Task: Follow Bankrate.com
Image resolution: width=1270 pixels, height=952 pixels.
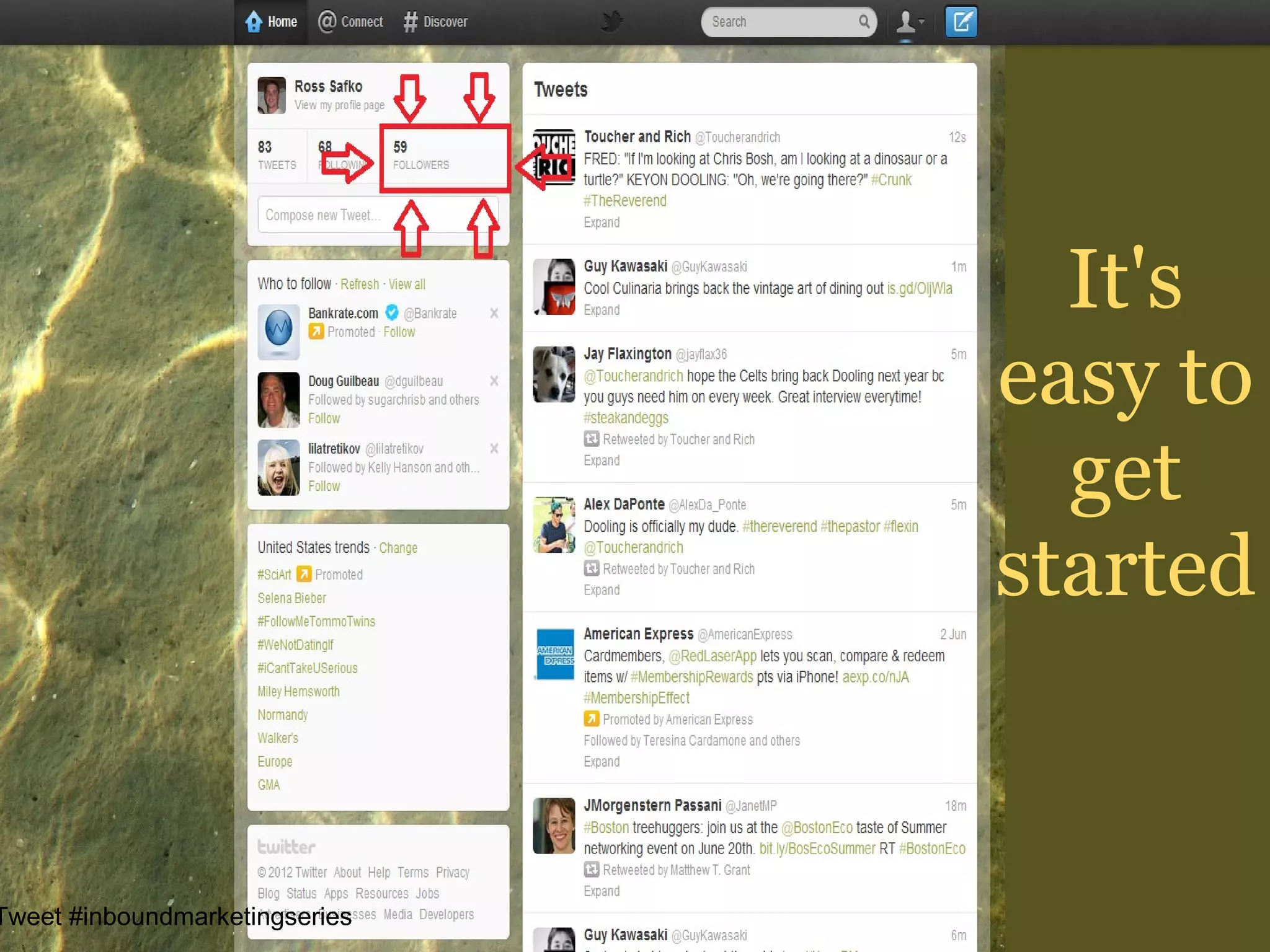Action: coord(399,332)
